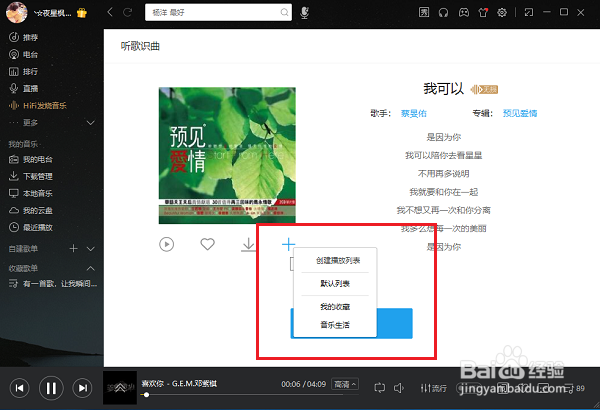
Task: Start song recognition with the microphone icon
Action: [x=304, y=13]
